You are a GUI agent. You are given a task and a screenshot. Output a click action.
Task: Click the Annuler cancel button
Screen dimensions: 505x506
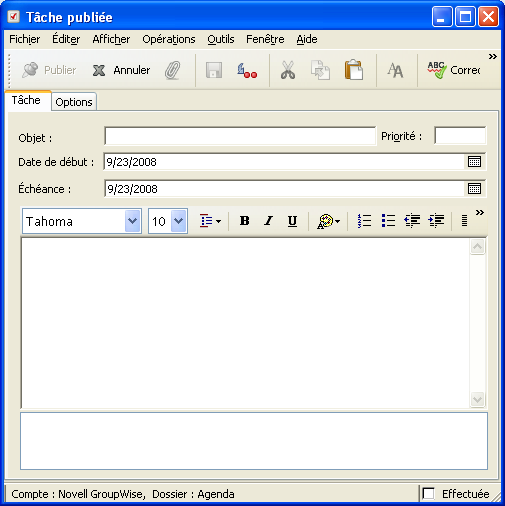[121, 70]
